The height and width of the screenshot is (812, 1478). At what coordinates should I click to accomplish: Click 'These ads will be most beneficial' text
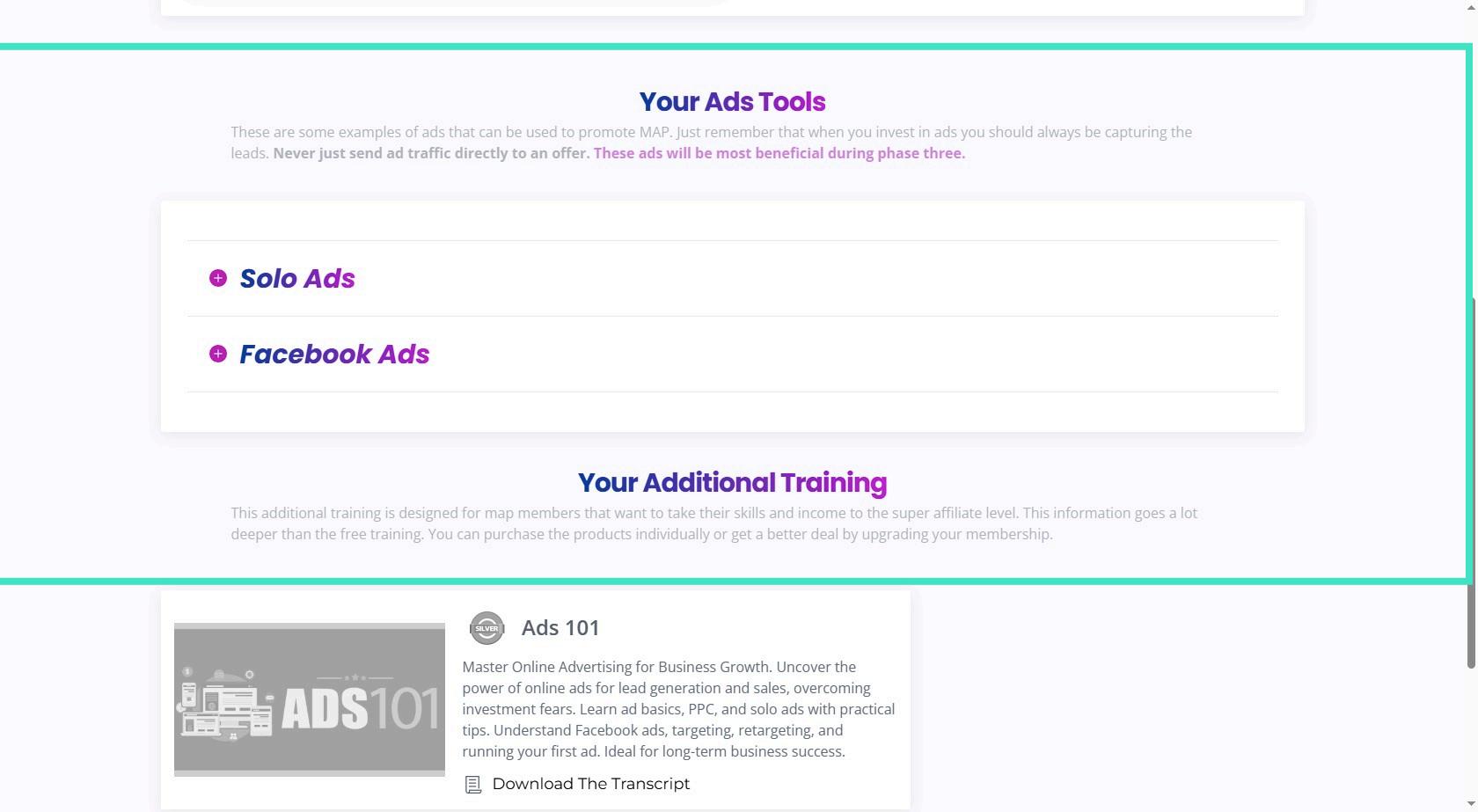point(779,153)
